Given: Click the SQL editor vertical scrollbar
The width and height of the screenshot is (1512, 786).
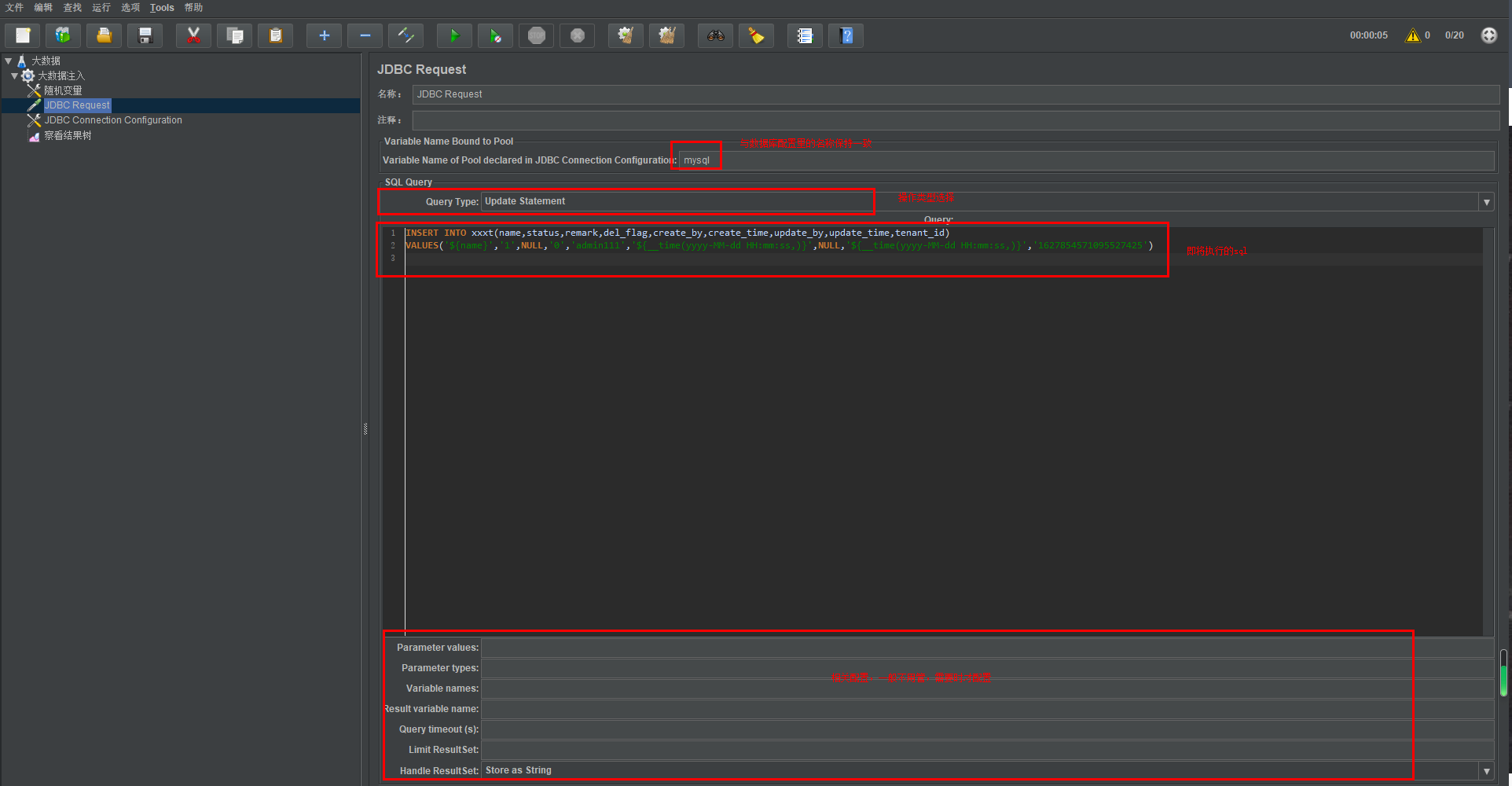Looking at the screenshot, I should [1488, 432].
